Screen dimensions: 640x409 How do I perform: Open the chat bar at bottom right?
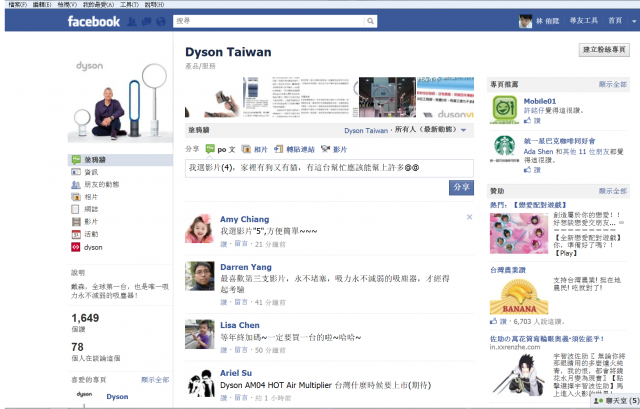pyautogui.click(x=616, y=401)
